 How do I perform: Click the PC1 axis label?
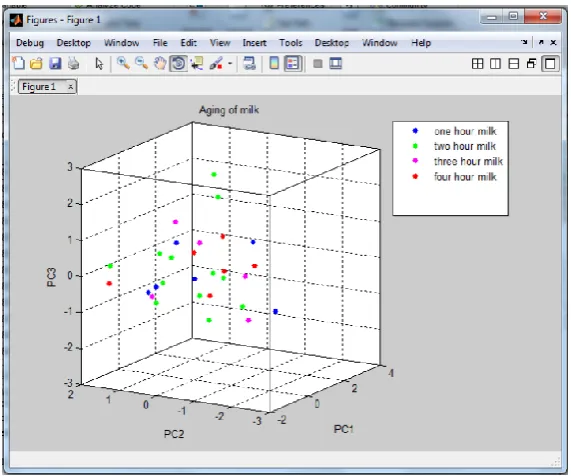click(x=343, y=429)
